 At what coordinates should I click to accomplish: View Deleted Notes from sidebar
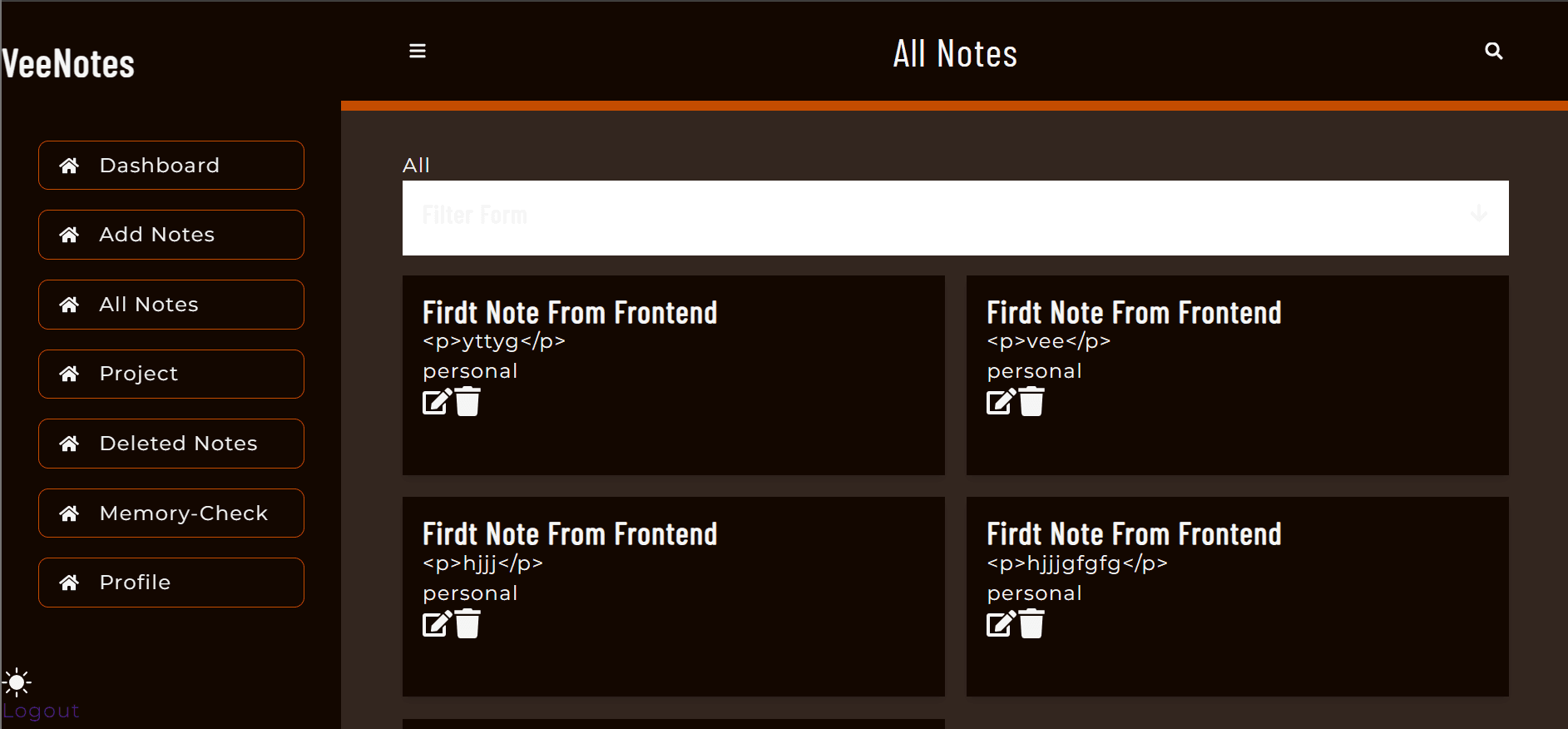click(x=171, y=444)
